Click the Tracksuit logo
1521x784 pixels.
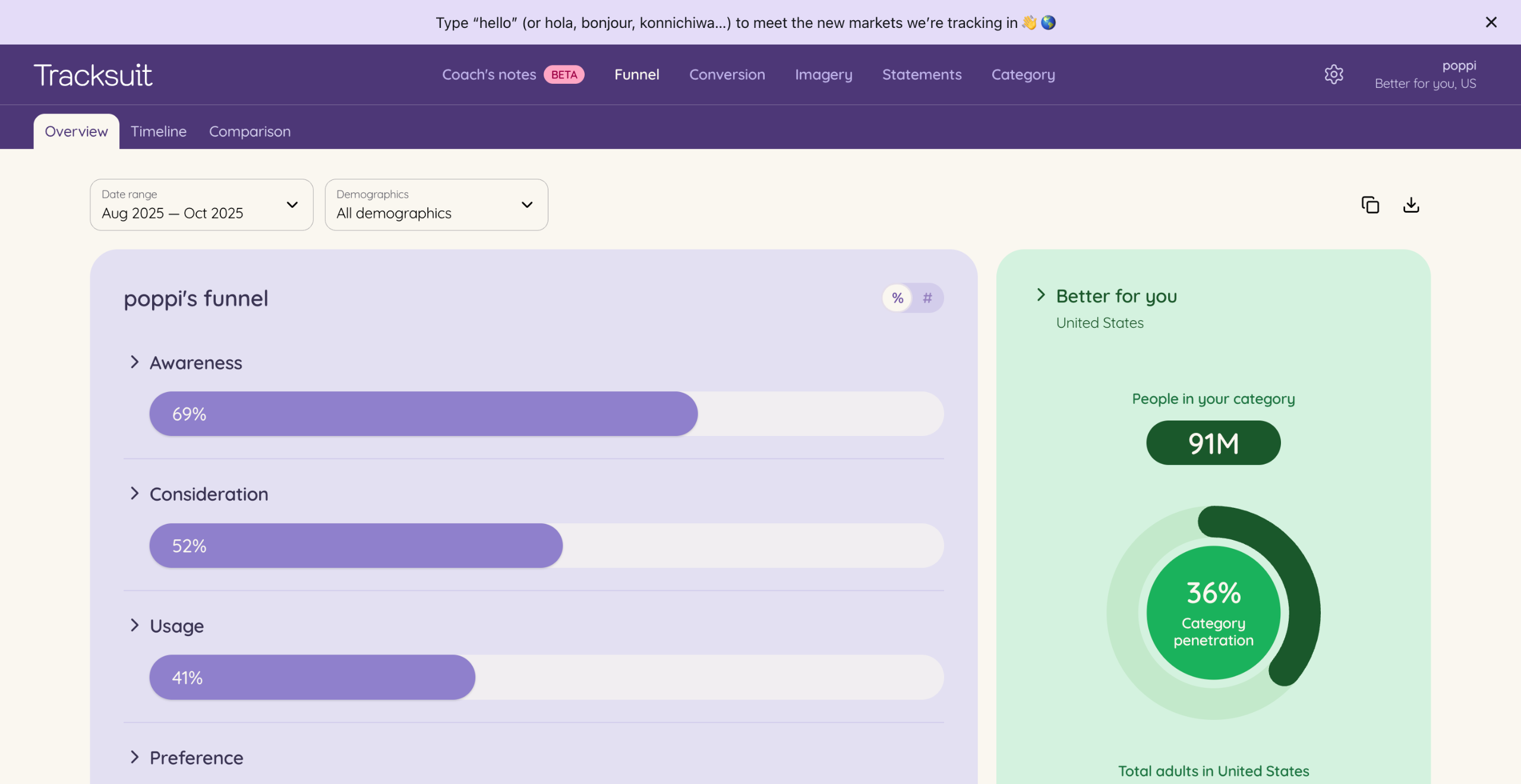click(93, 75)
